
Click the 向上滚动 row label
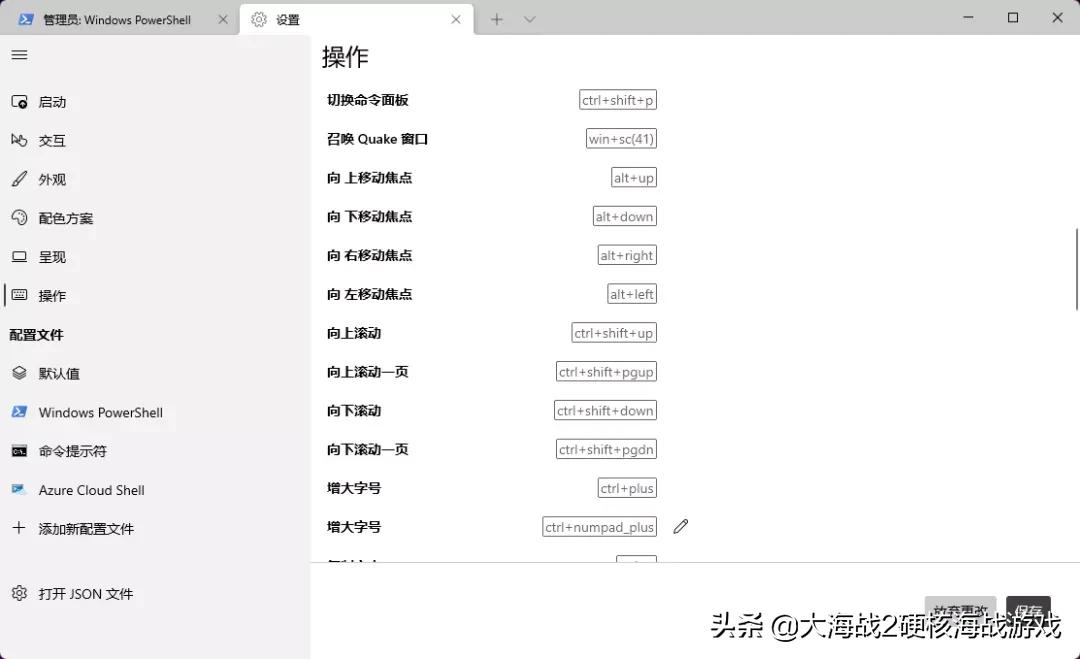pyautogui.click(x=354, y=333)
